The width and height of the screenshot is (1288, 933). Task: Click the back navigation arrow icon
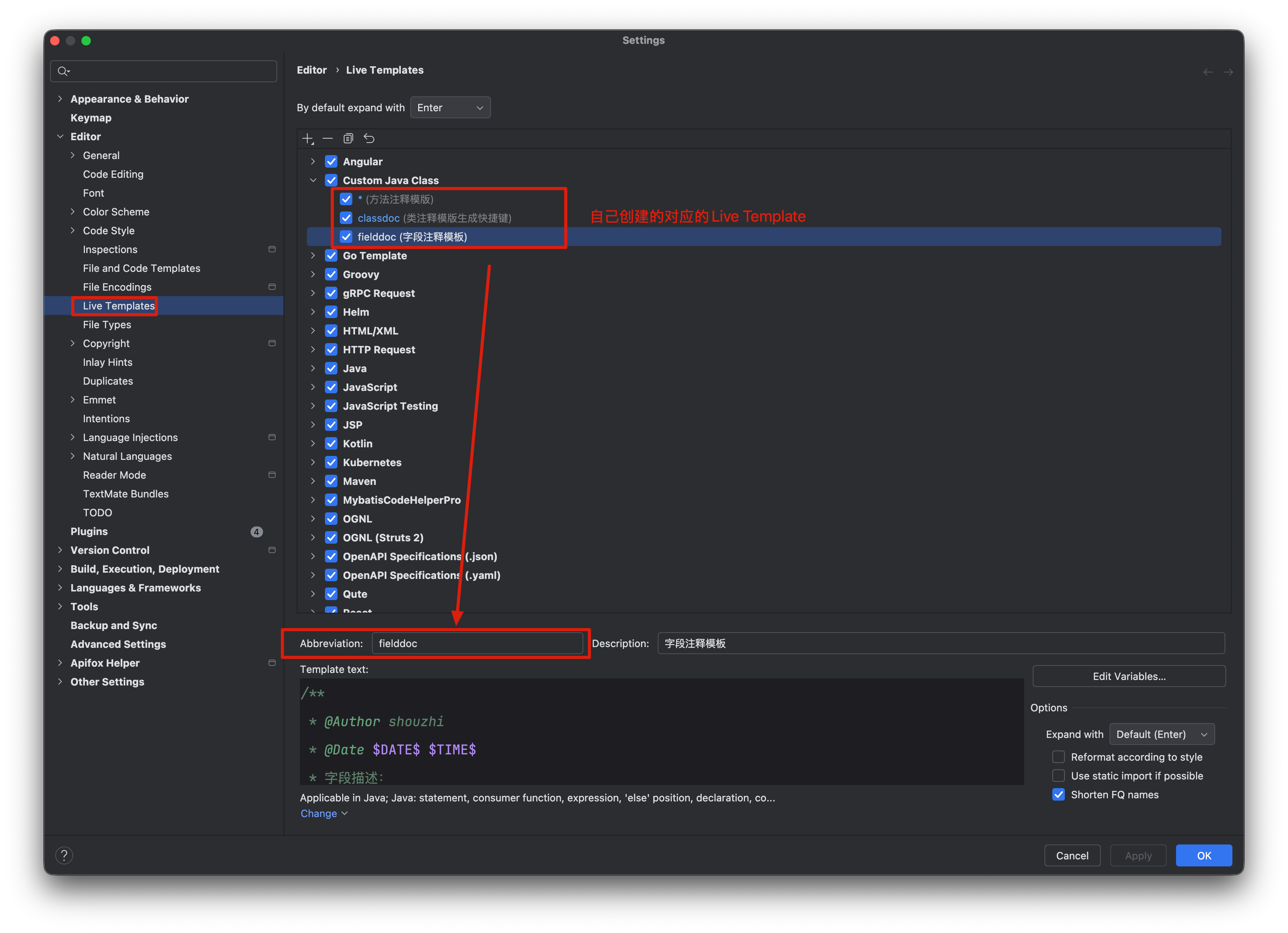click(1208, 72)
